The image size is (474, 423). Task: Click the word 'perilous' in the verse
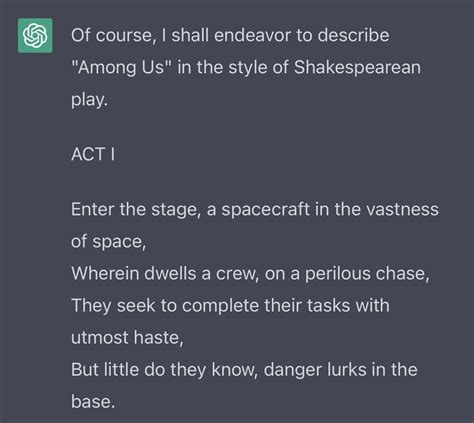(337, 274)
